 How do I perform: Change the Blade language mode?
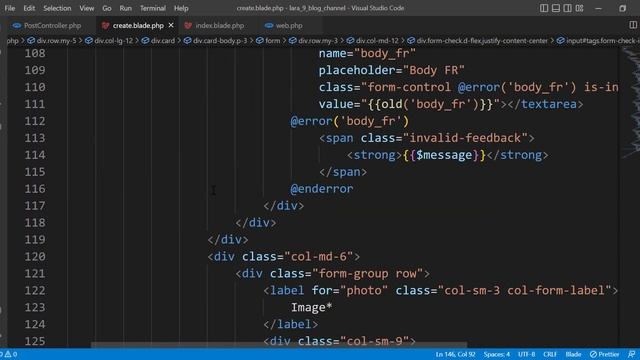coord(573,354)
